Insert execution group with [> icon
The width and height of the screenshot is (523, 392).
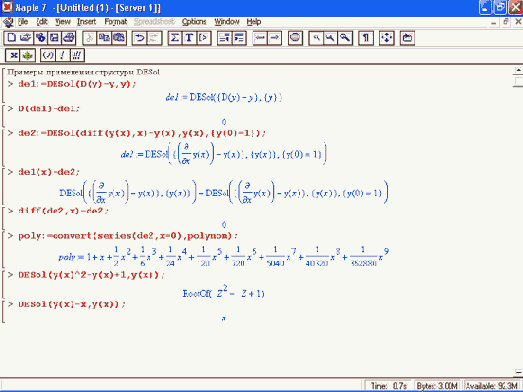203,38
